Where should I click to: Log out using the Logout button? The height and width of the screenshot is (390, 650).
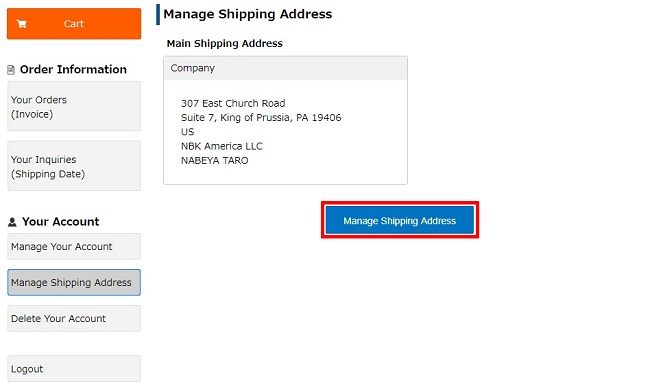(x=74, y=368)
